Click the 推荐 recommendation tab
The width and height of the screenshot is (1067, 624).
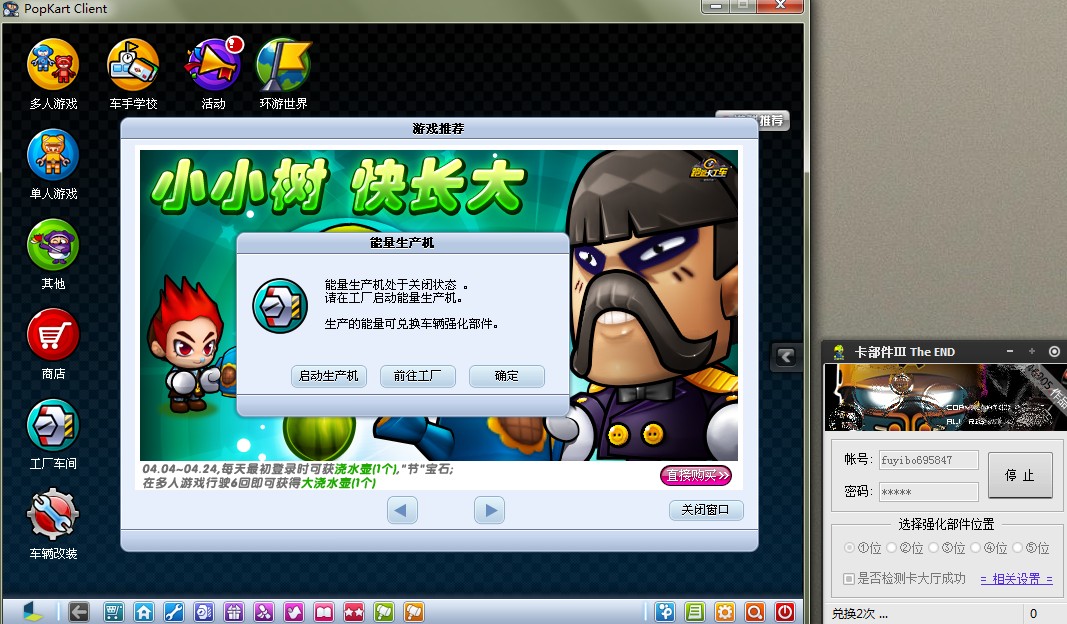(770, 120)
